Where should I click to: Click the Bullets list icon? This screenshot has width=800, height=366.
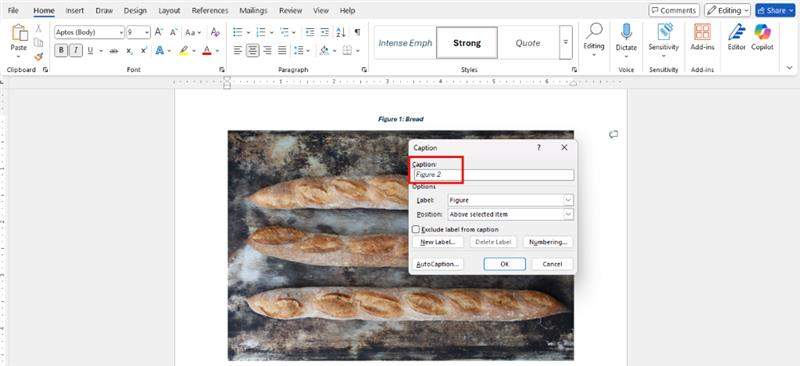tap(238, 32)
